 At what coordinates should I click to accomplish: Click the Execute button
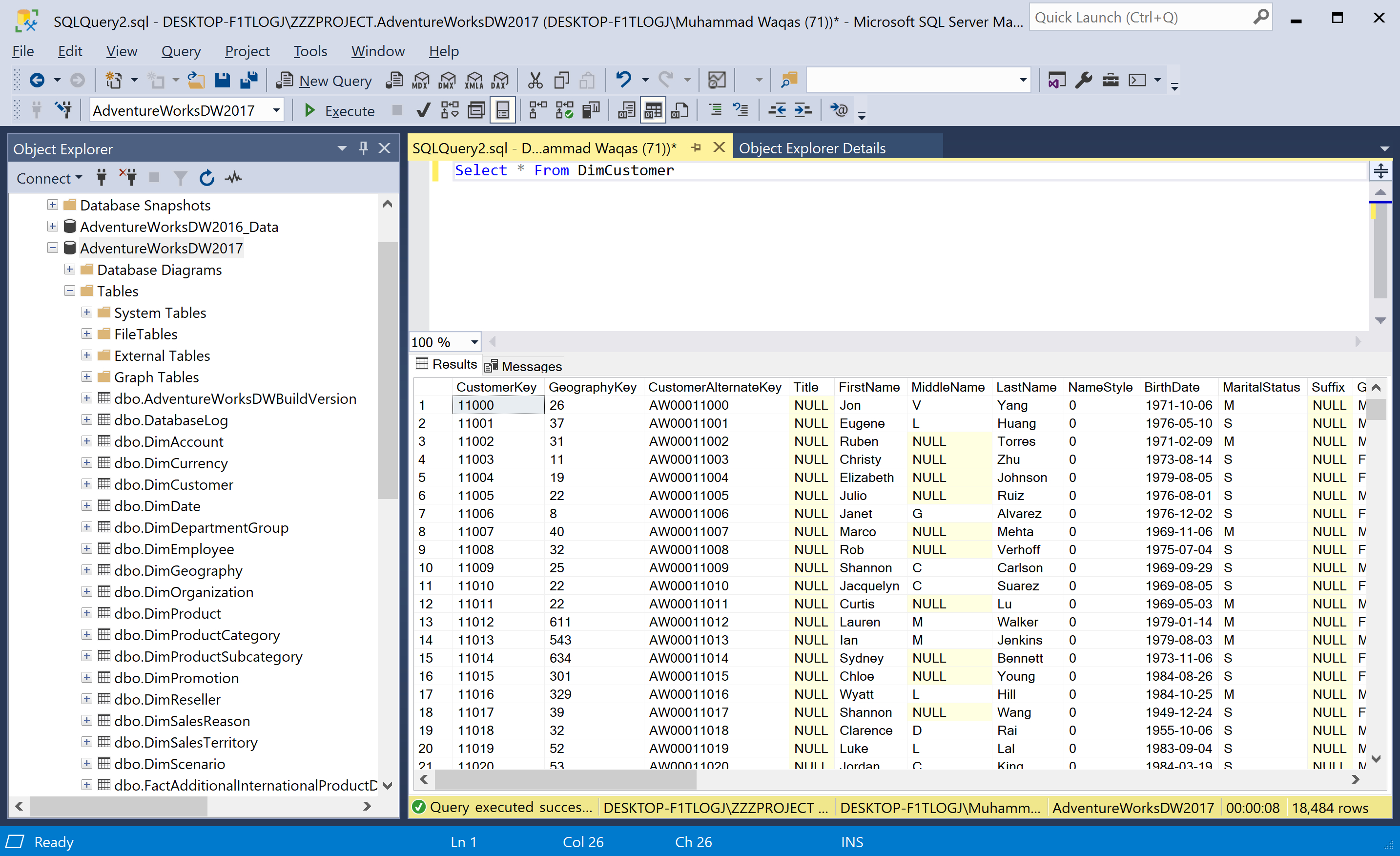tap(340, 110)
